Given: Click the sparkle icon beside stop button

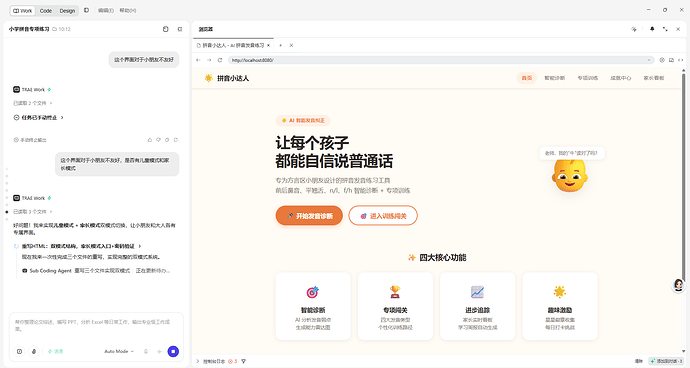Looking at the screenshot, I should (x=159, y=351).
